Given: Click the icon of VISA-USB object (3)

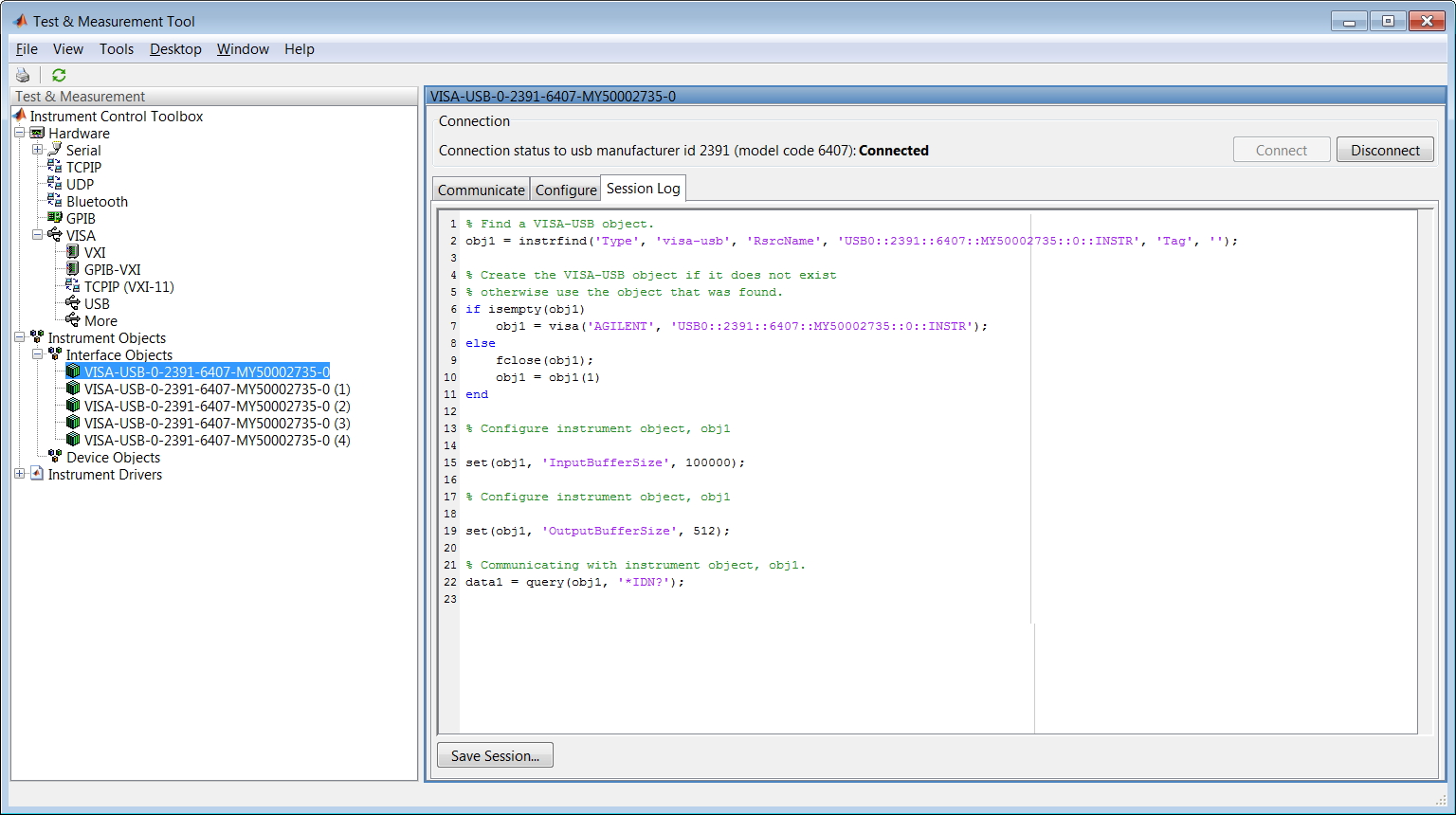Looking at the screenshot, I should (73, 423).
